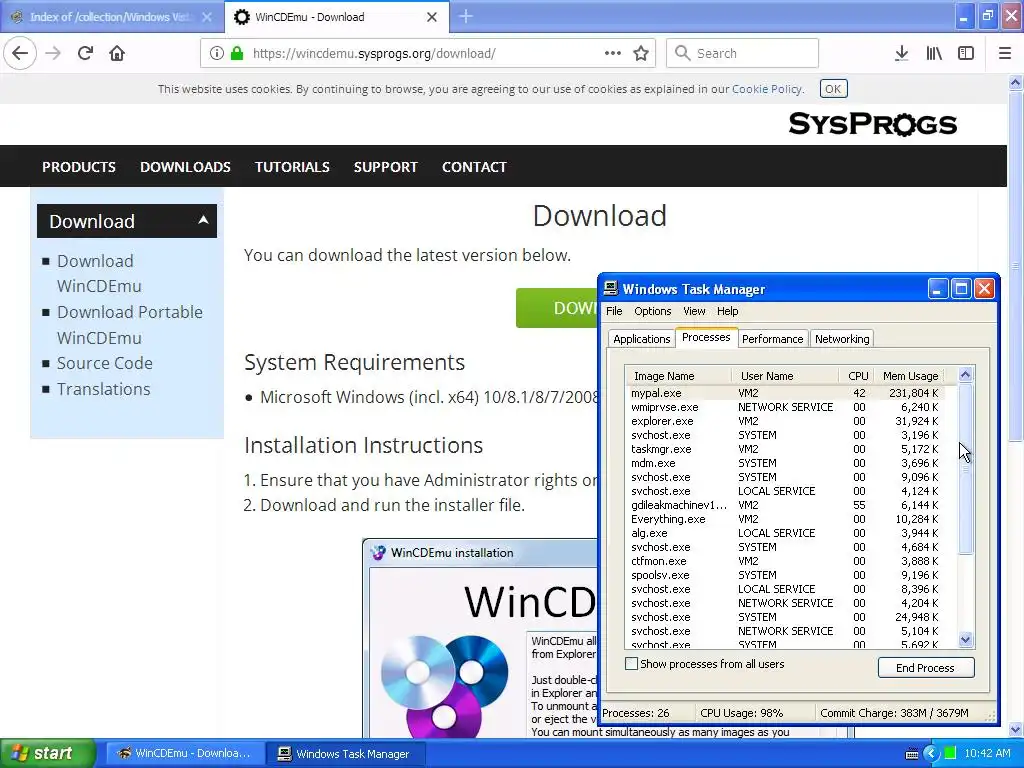This screenshot has height=768, width=1024.
Task: Open the browser downloads panel
Action: (x=901, y=53)
